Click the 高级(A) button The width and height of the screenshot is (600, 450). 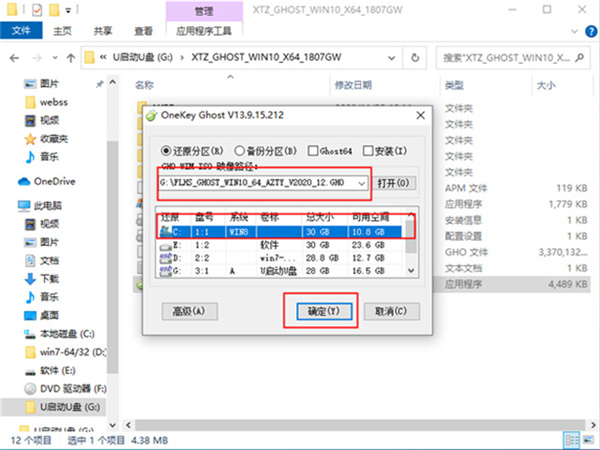(189, 311)
